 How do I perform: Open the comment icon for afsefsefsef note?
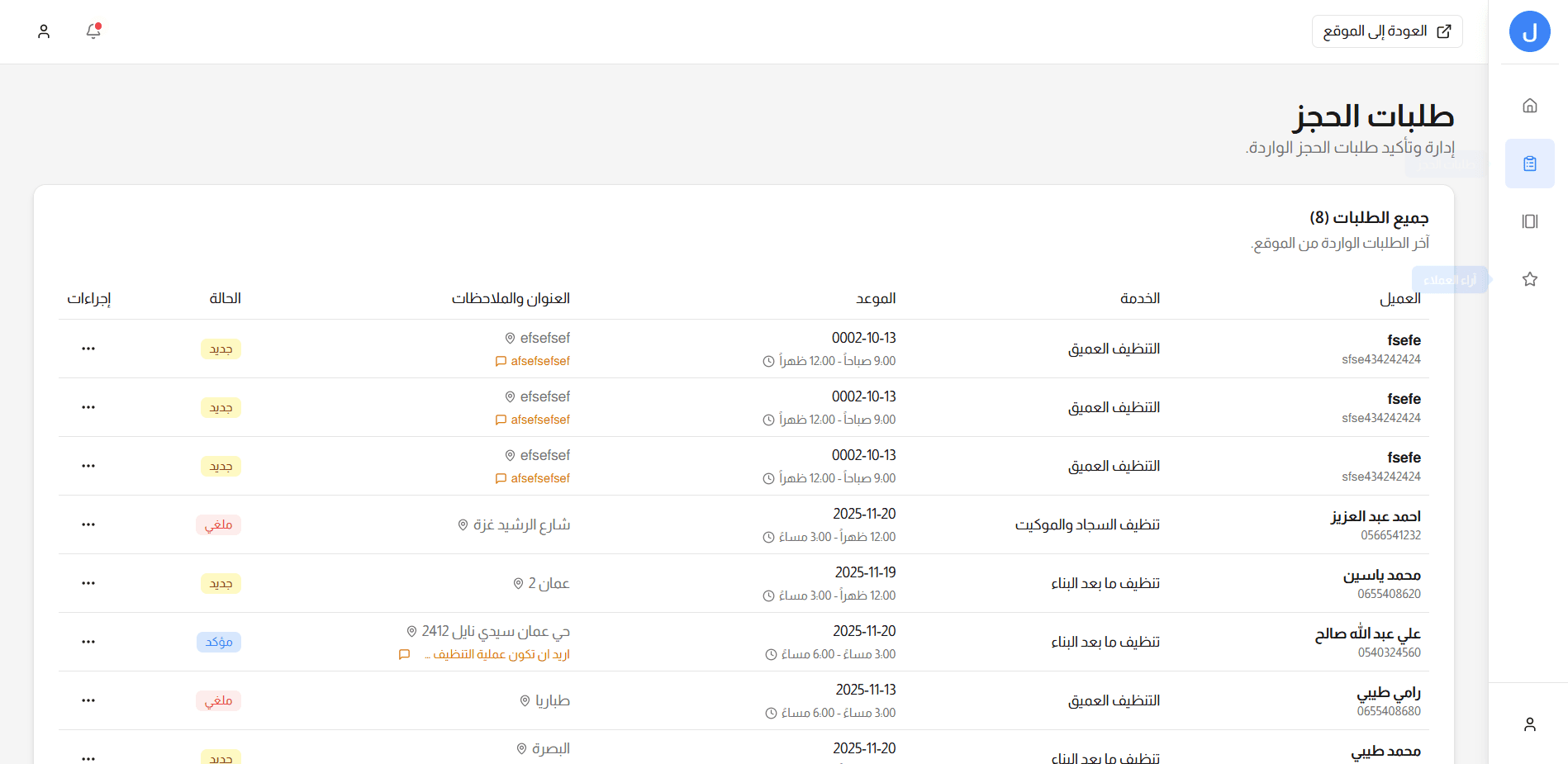click(x=501, y=361)
